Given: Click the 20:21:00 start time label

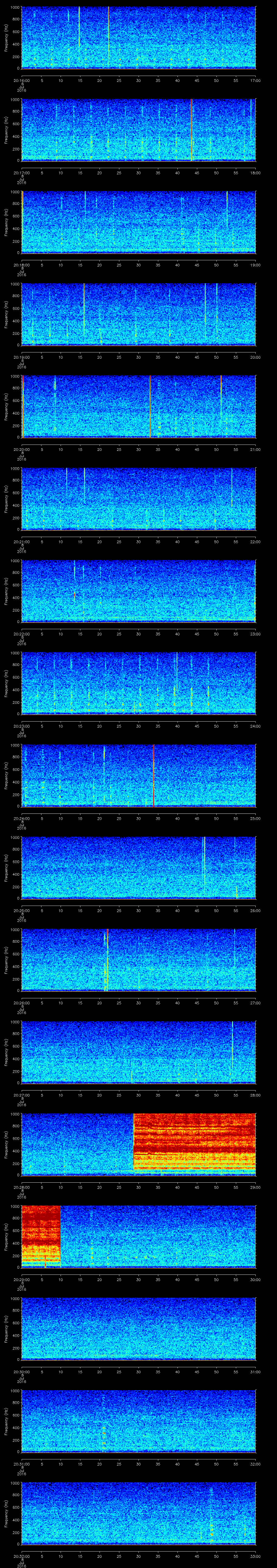Looking at the screenshot, I should [21, 542].
